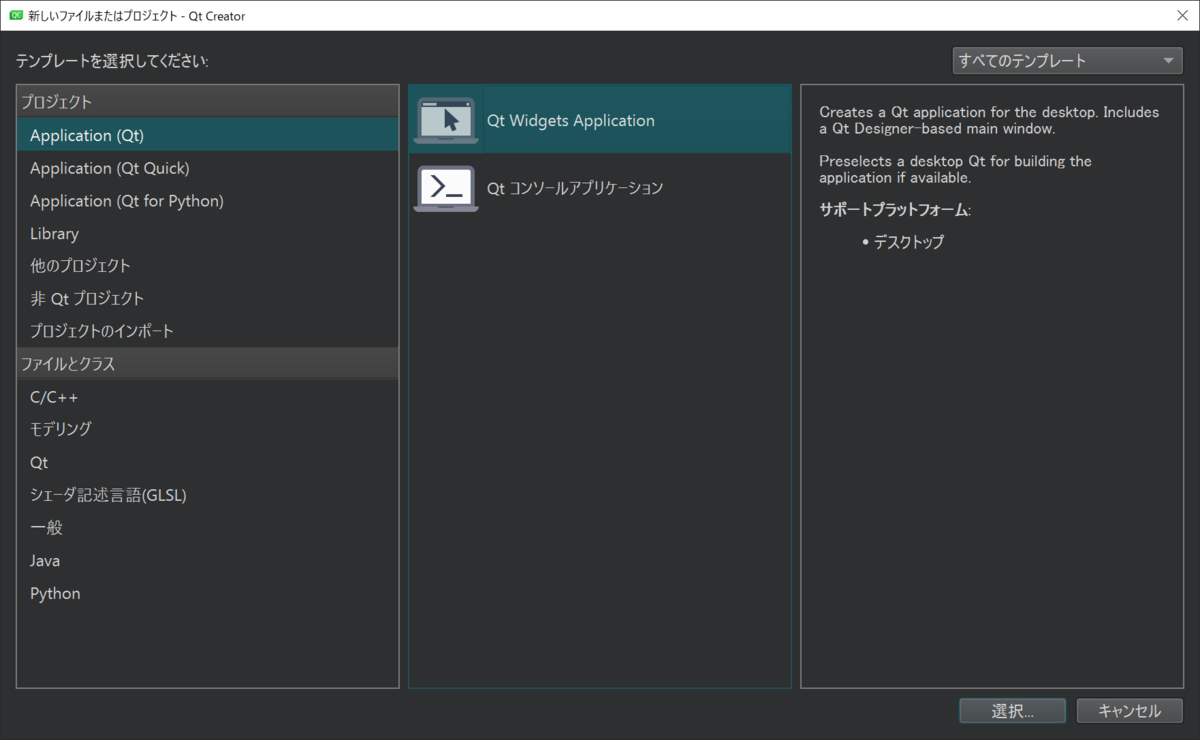Image resolution: width=1200 pixels, height=740 pixels.
Task: Select Python file category
Action: pyautogui.click(x=208, y=593)
